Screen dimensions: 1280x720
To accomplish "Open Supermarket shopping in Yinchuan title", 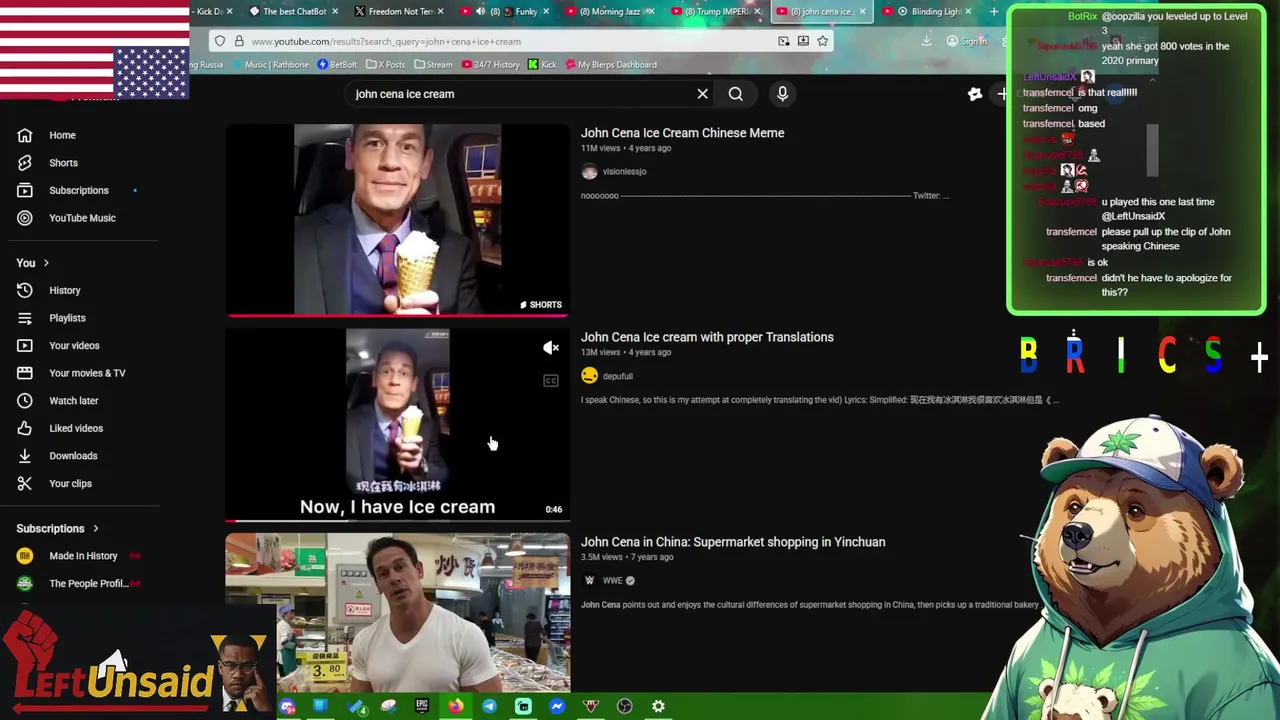I will coord(733,542).
